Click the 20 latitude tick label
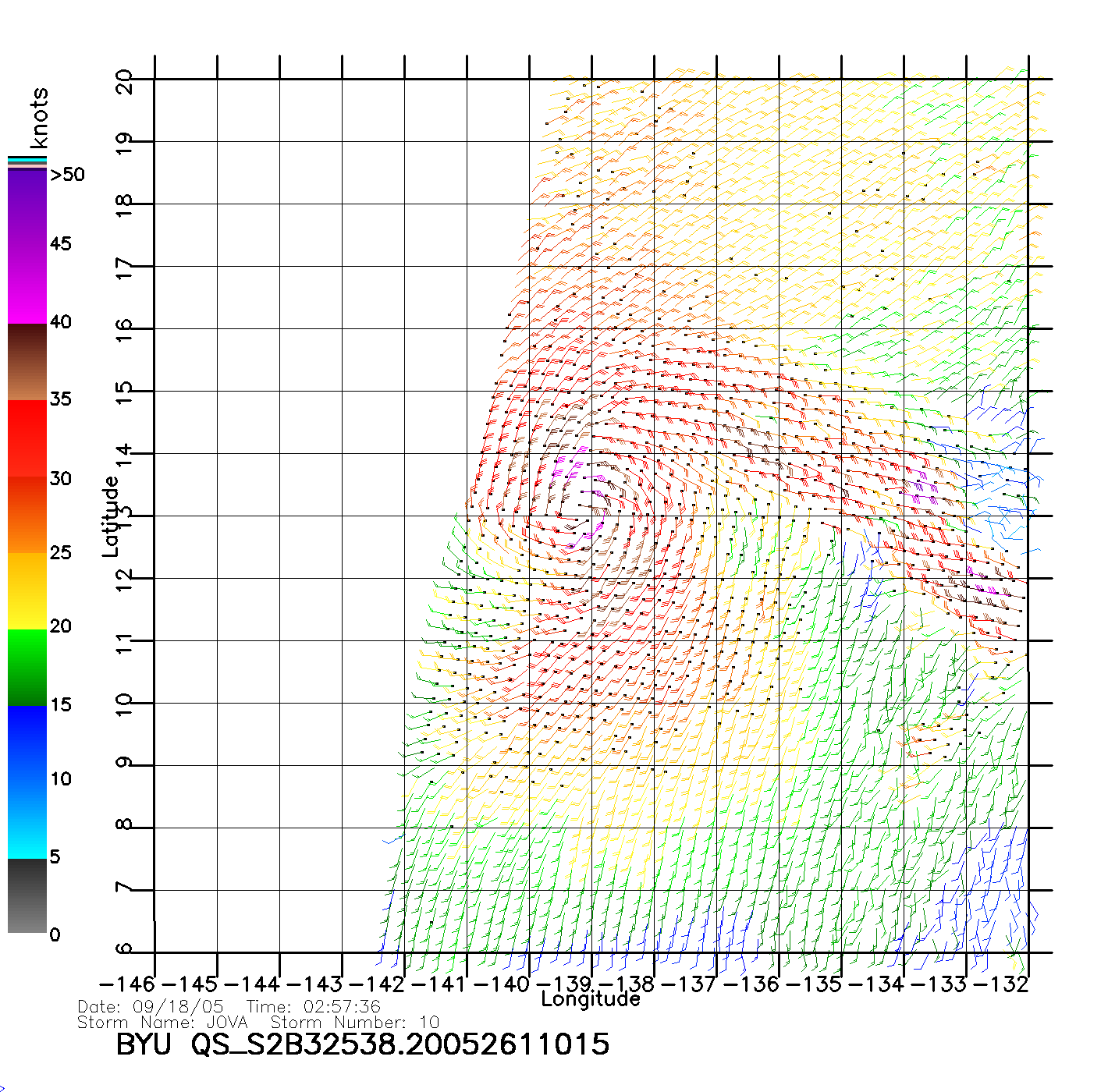 tap(124, 81)
